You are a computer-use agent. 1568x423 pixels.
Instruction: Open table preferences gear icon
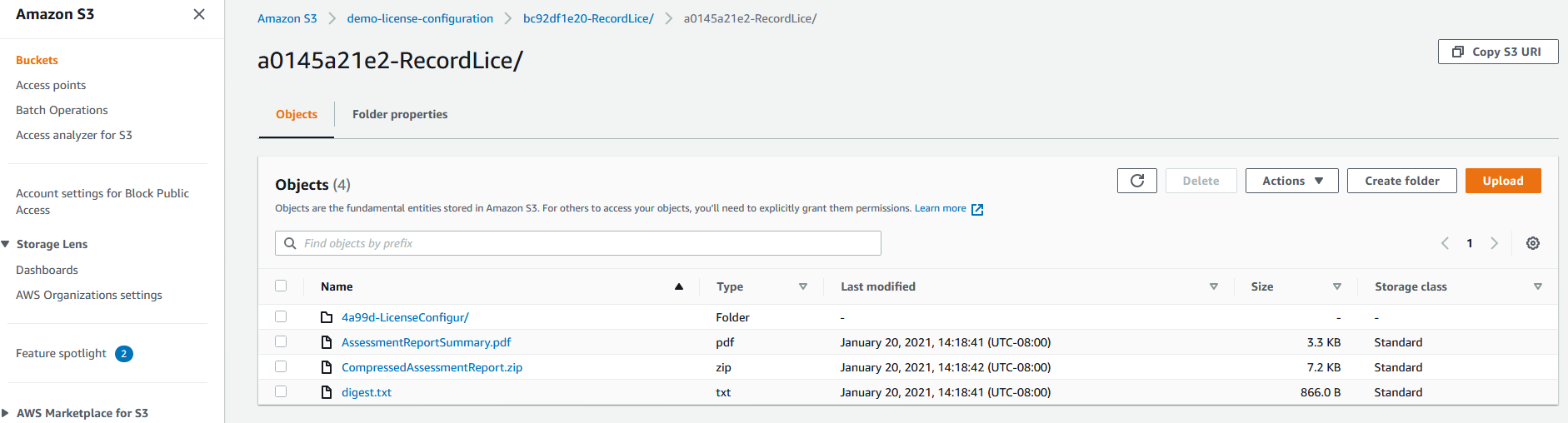pyautogui.click(x=1533, y=243)
